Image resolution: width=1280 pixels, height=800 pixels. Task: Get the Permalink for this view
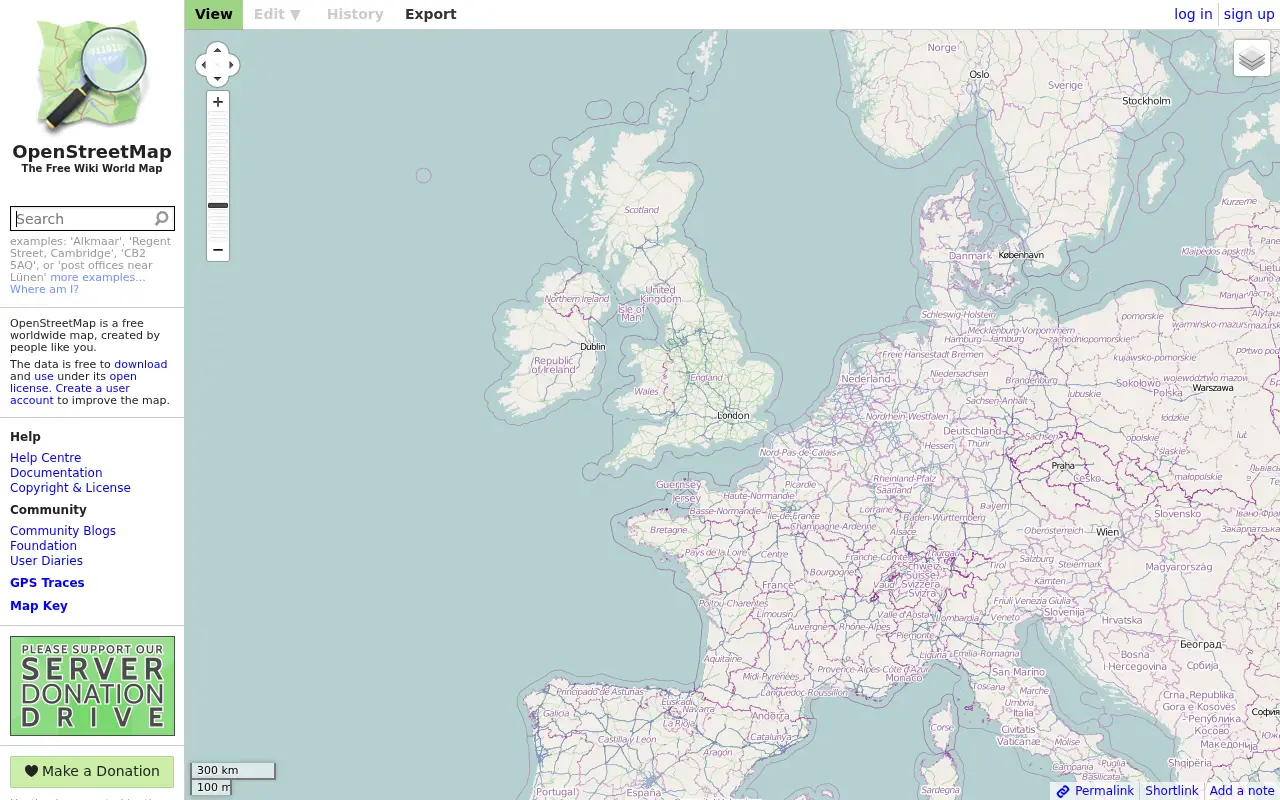(1104, 791)
